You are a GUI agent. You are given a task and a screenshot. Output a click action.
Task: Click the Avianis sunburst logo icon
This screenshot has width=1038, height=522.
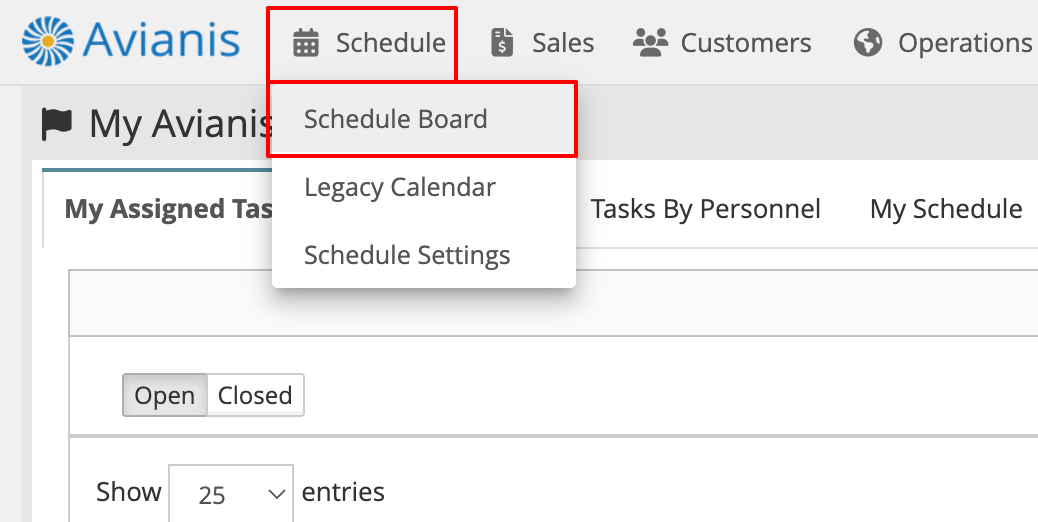click(x=48, y=42)
